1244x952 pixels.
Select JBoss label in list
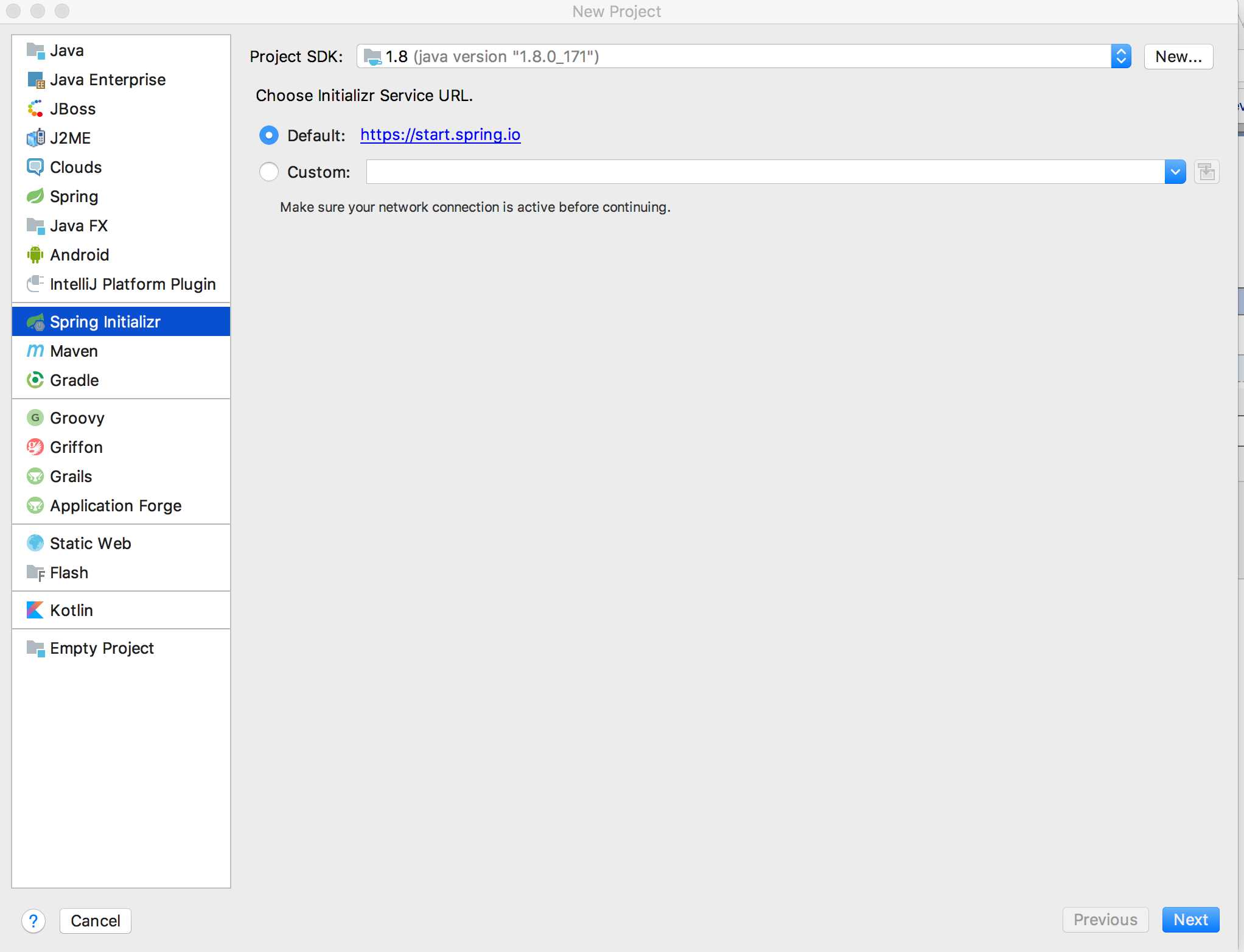tap(73, 109)
